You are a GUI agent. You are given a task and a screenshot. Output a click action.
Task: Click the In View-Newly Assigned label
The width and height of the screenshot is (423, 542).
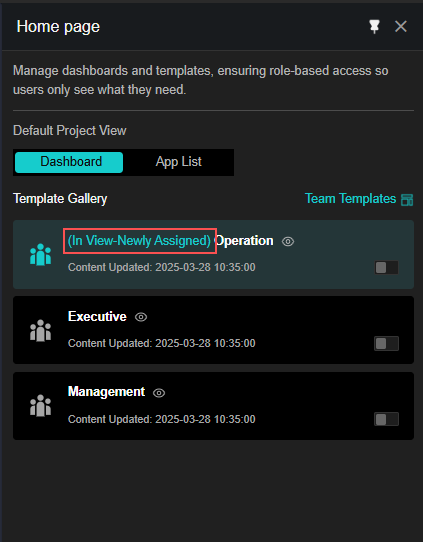(x=139, y=241)
